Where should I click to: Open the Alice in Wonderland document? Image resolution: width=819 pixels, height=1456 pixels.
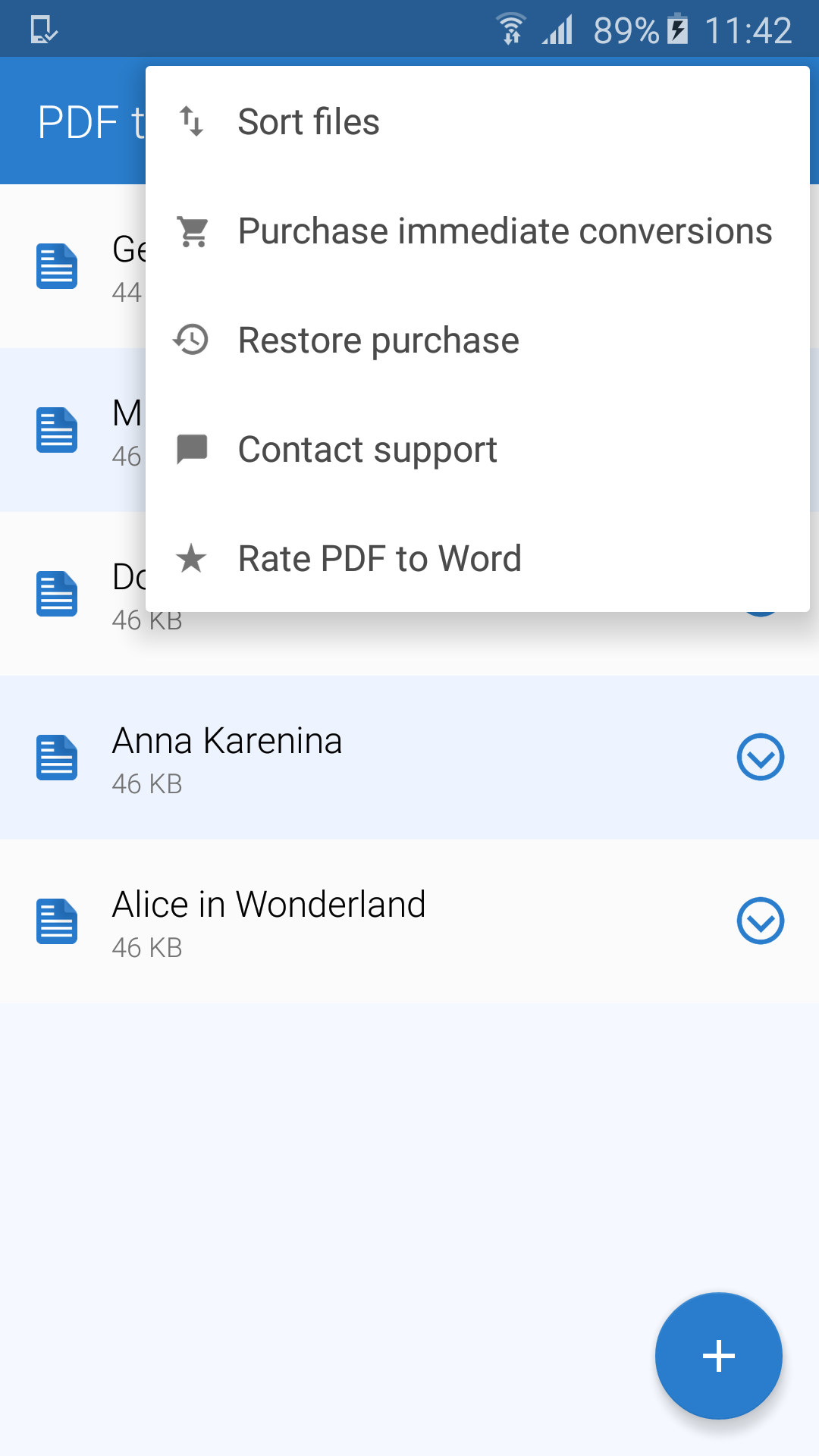tap(409, 921)
